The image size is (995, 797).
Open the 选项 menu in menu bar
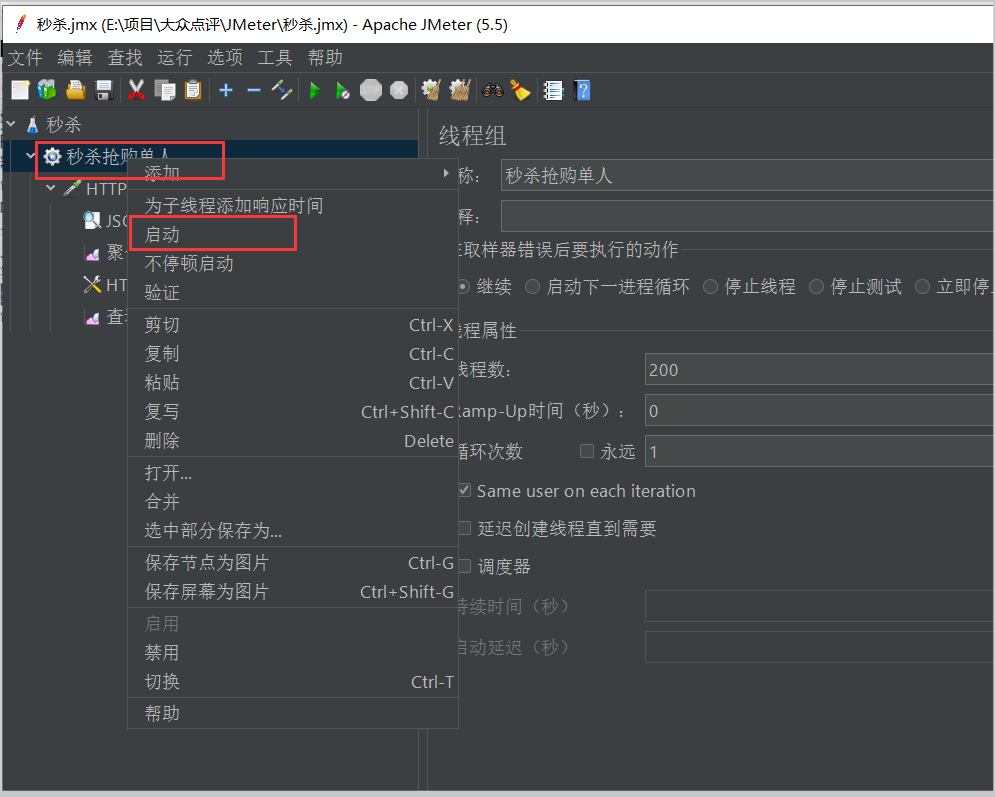point(224,58)
